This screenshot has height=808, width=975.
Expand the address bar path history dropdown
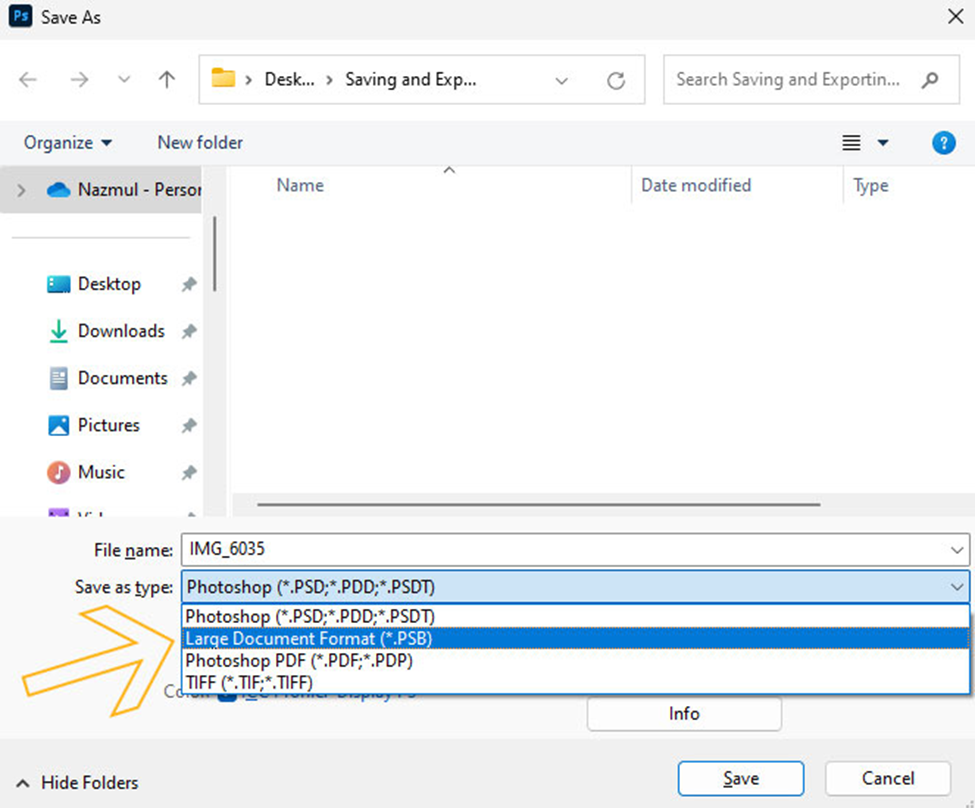(562, 80)
